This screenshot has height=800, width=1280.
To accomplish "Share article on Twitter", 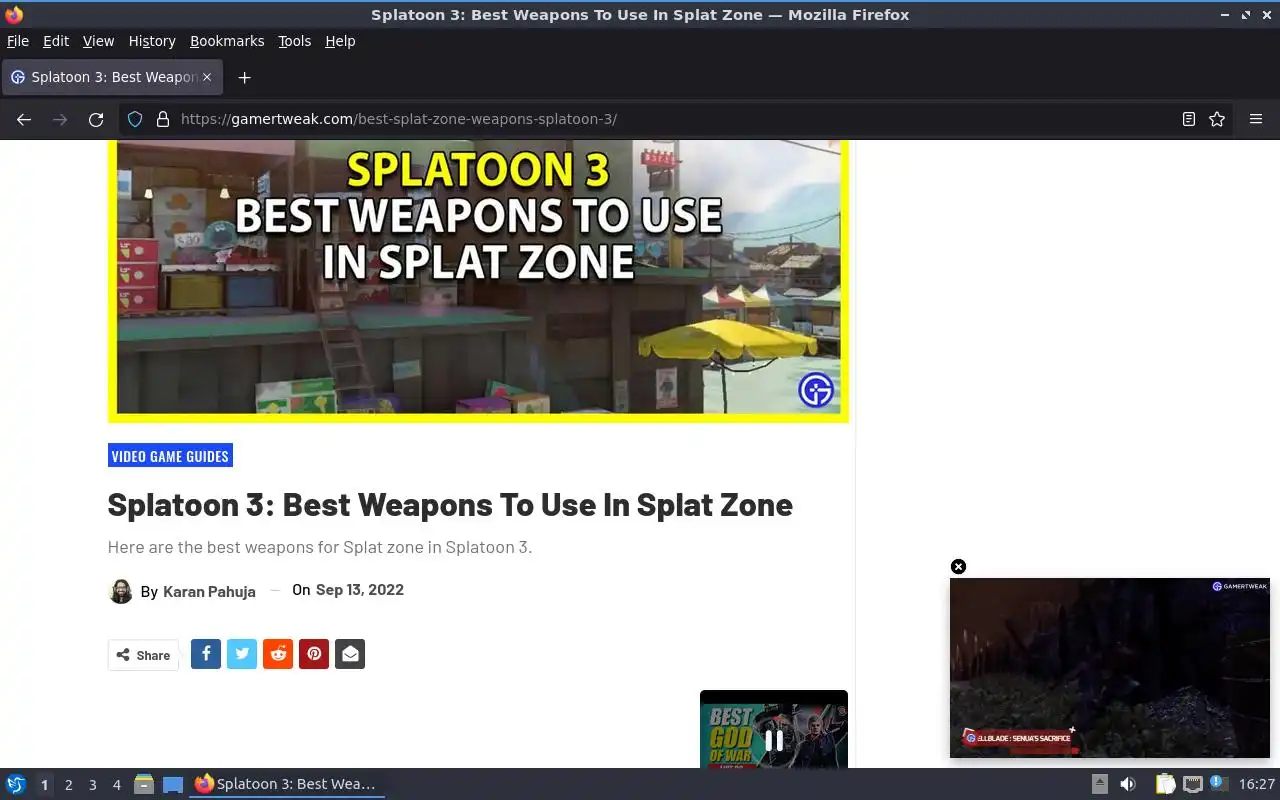I will 242,654.
